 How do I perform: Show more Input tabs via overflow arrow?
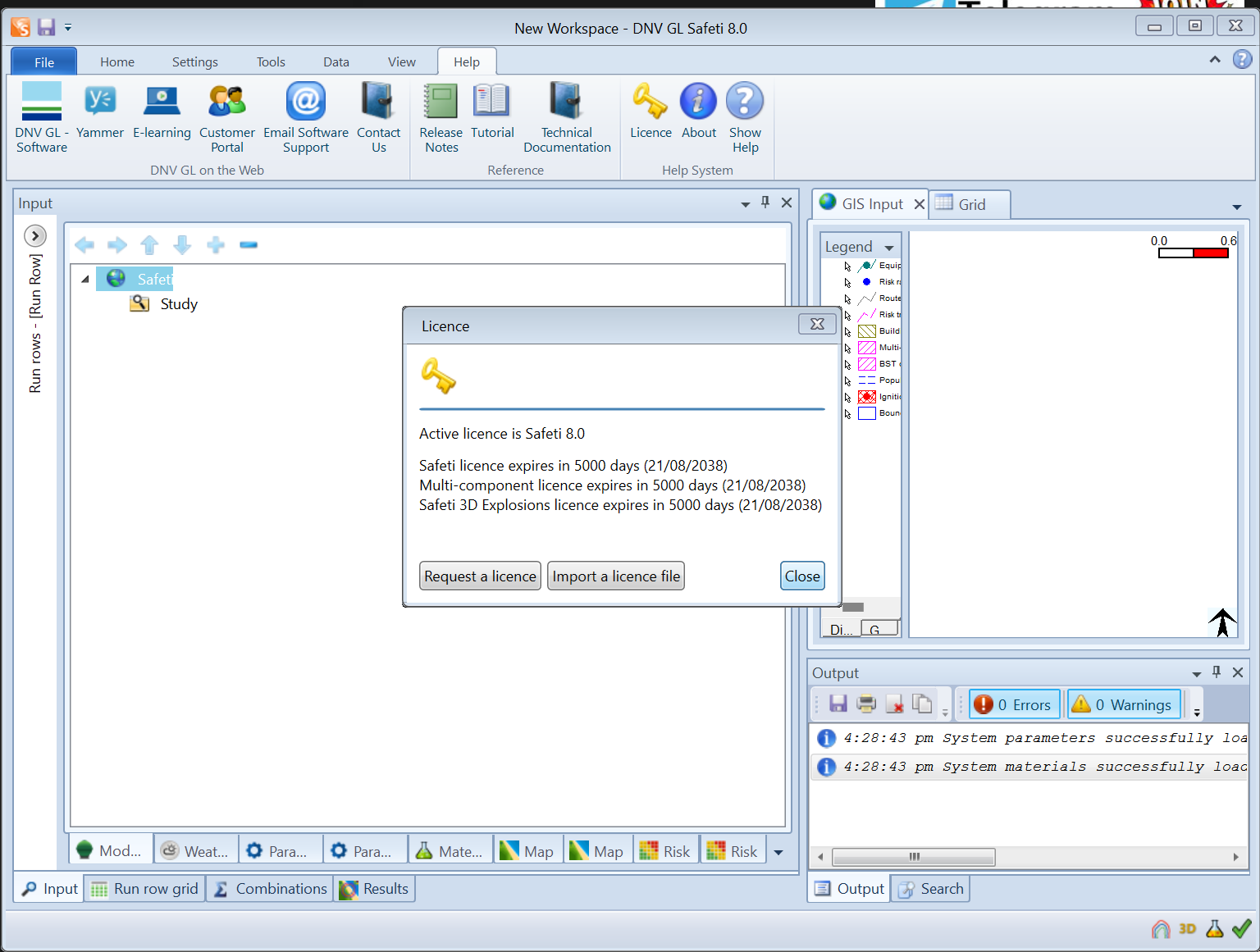click(778, 853)
